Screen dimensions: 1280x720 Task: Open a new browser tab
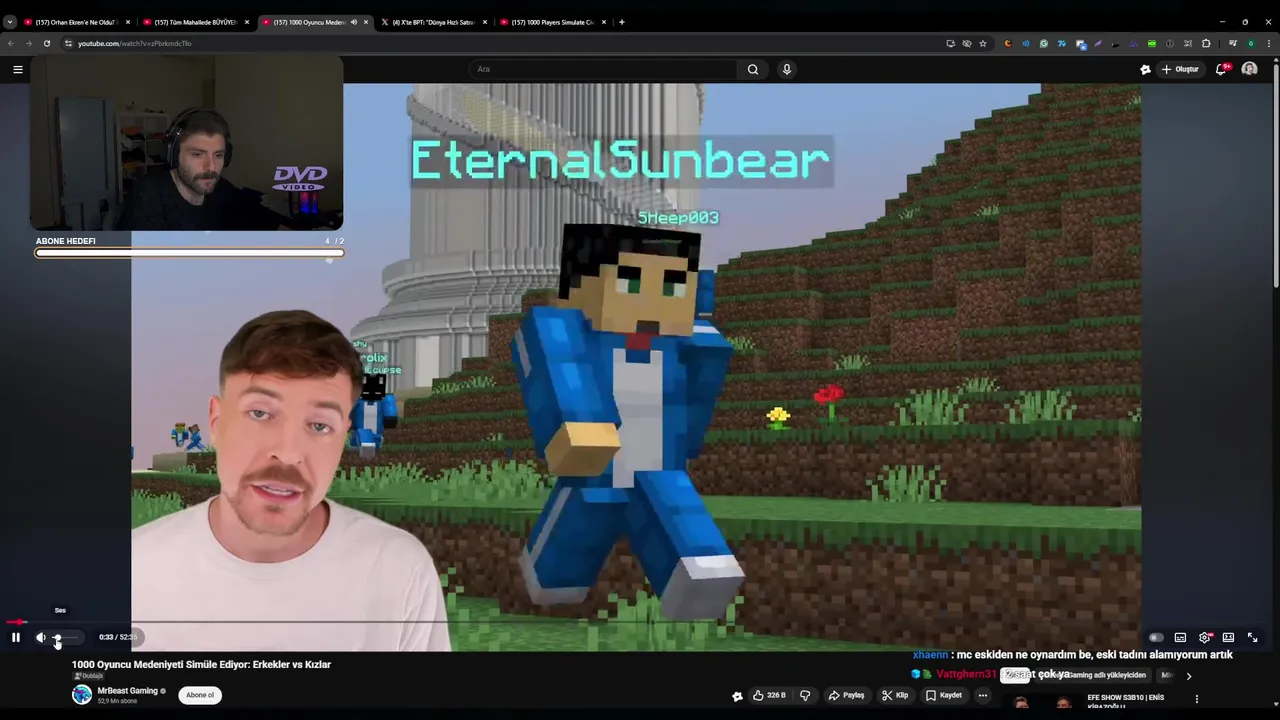(622, 22)
